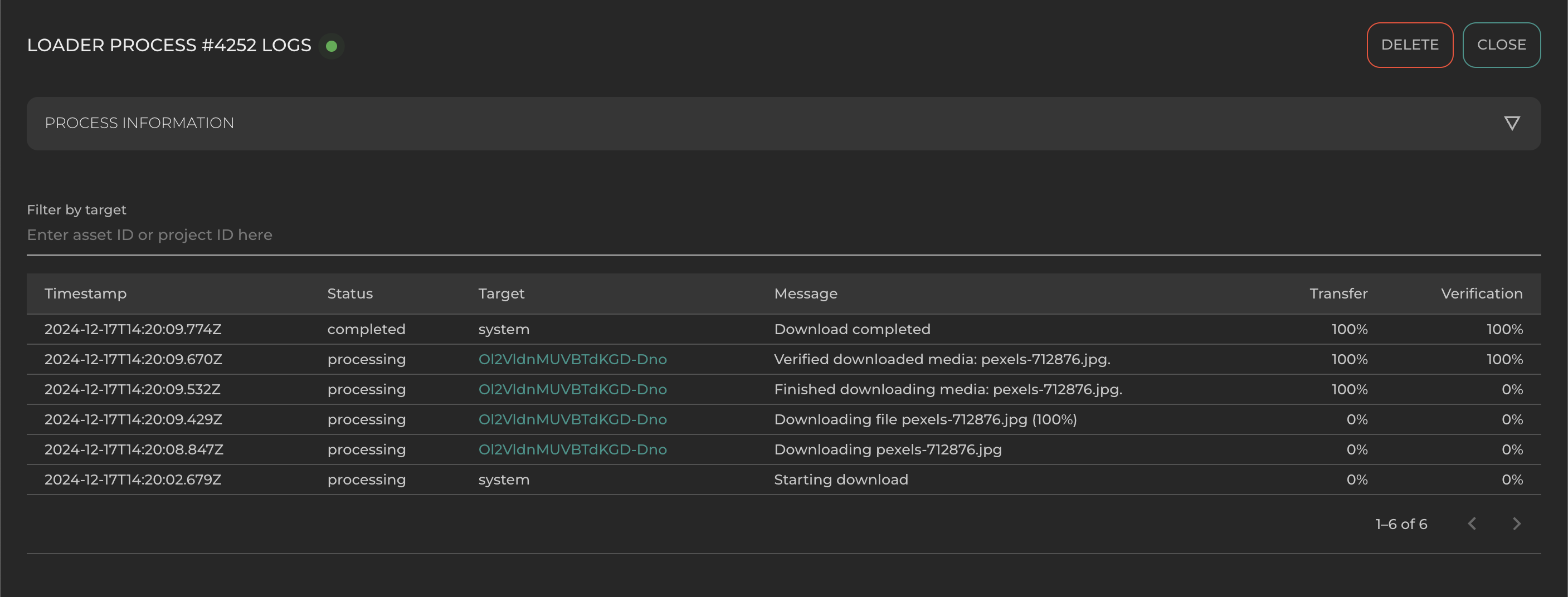Click the Target column header
Image resolution: width=1568 pixels, height=597 pixels.
pyautogui.click(x=501, y=293)
